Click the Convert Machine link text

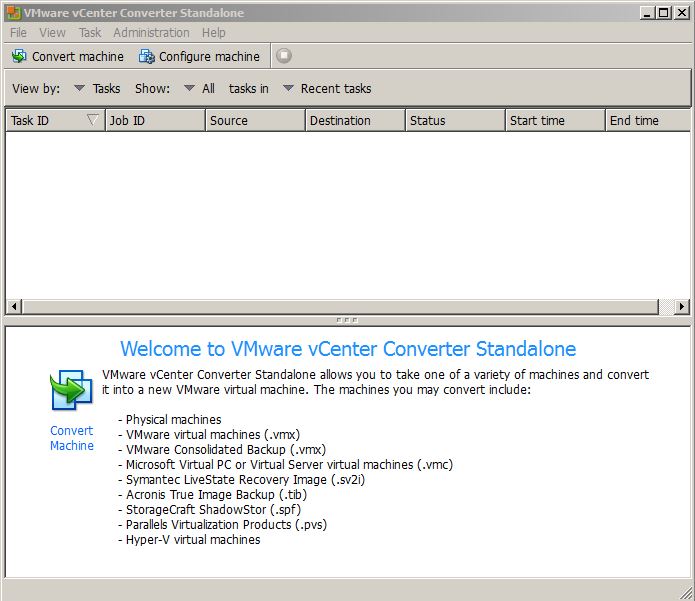(x=72, y=438)
